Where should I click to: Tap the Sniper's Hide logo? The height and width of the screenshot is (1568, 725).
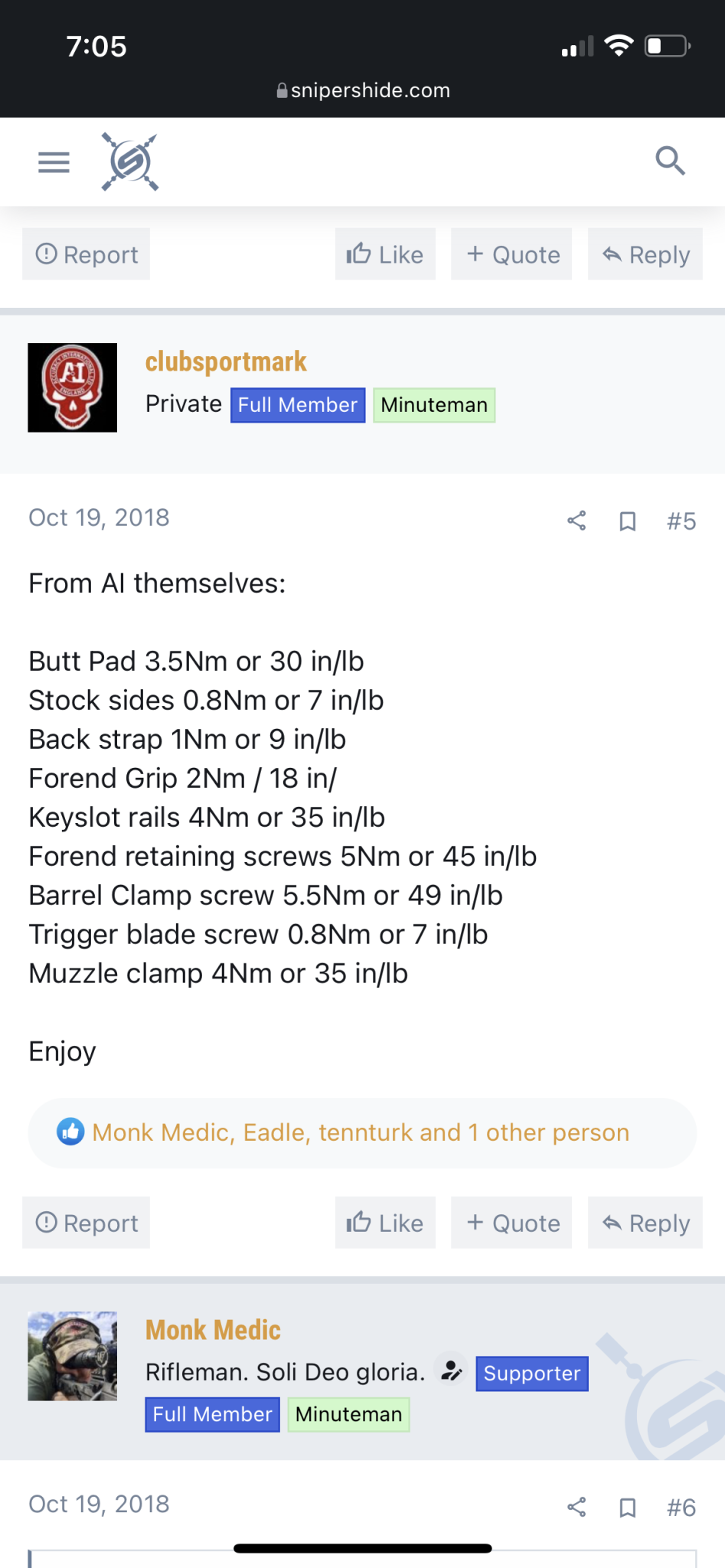click(130, 162)
